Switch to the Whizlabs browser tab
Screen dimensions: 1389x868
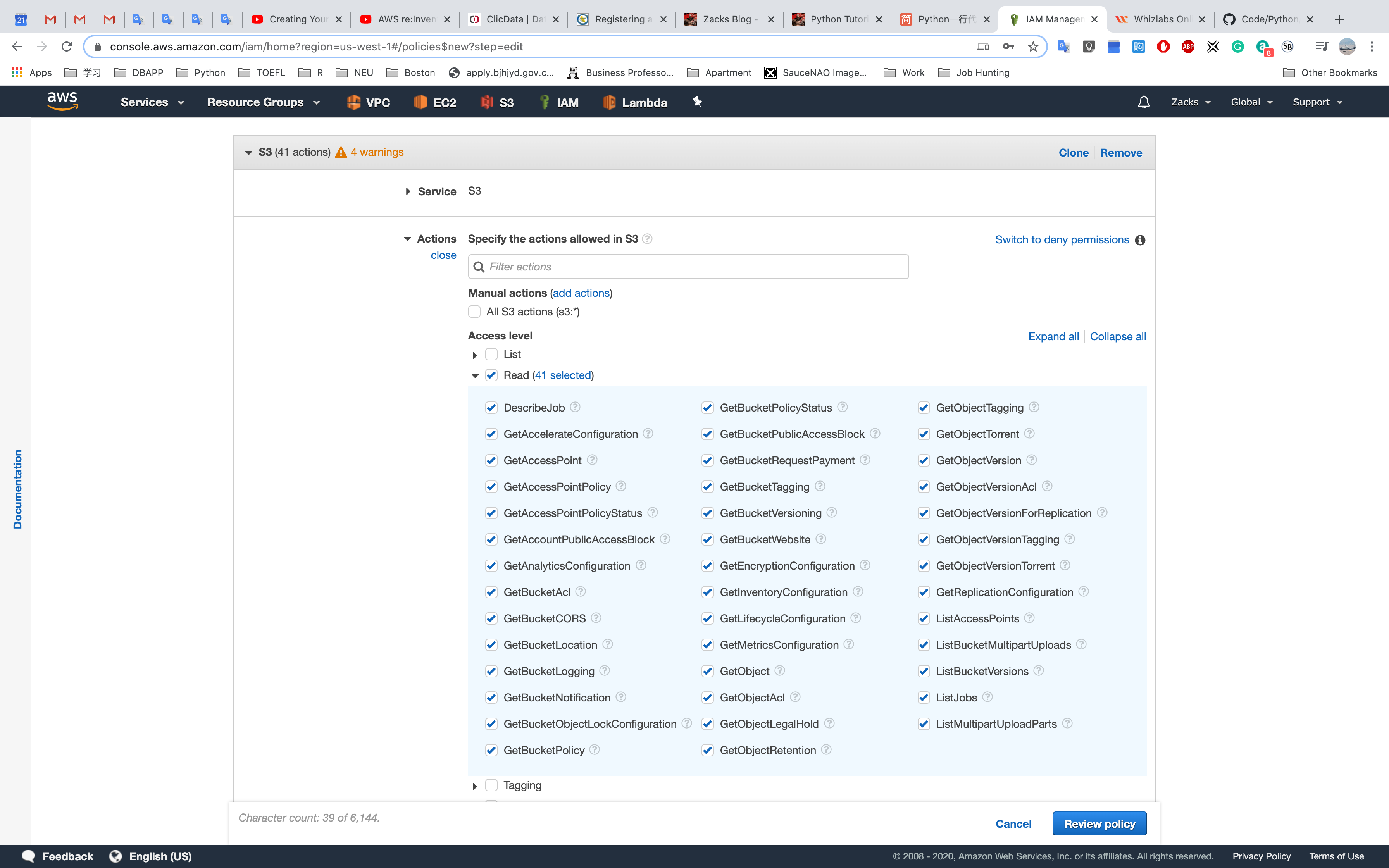pyautogui.click(x=1160, y=19)
